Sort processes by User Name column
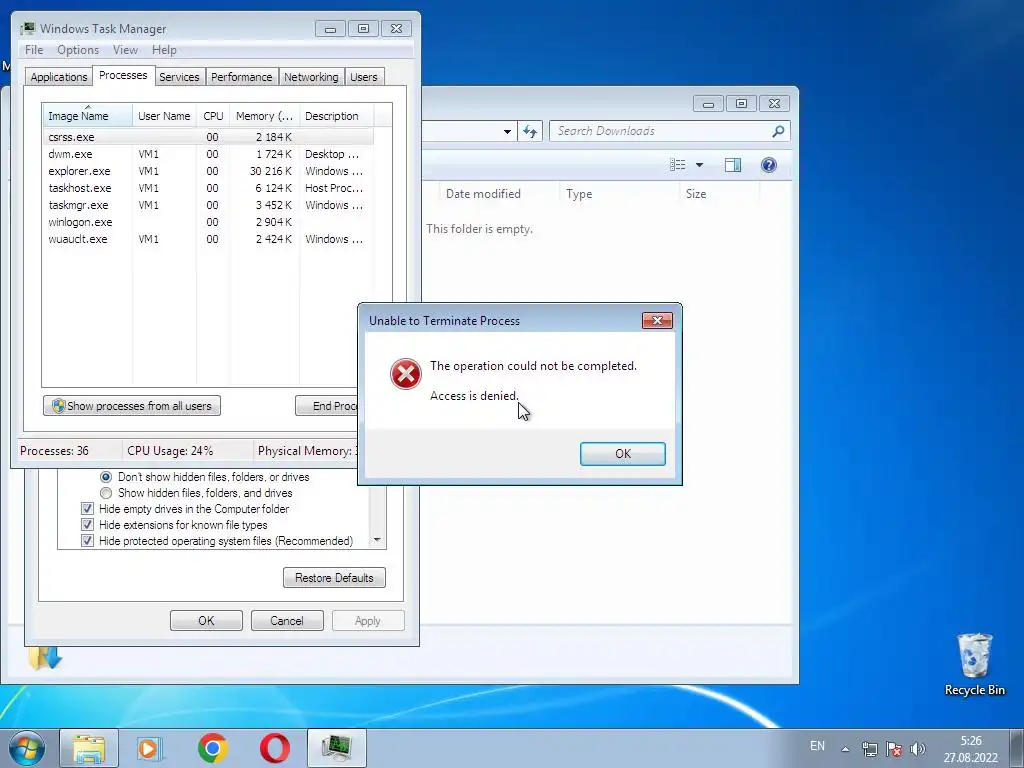The image size is (1024, 768). coord(164,116)
